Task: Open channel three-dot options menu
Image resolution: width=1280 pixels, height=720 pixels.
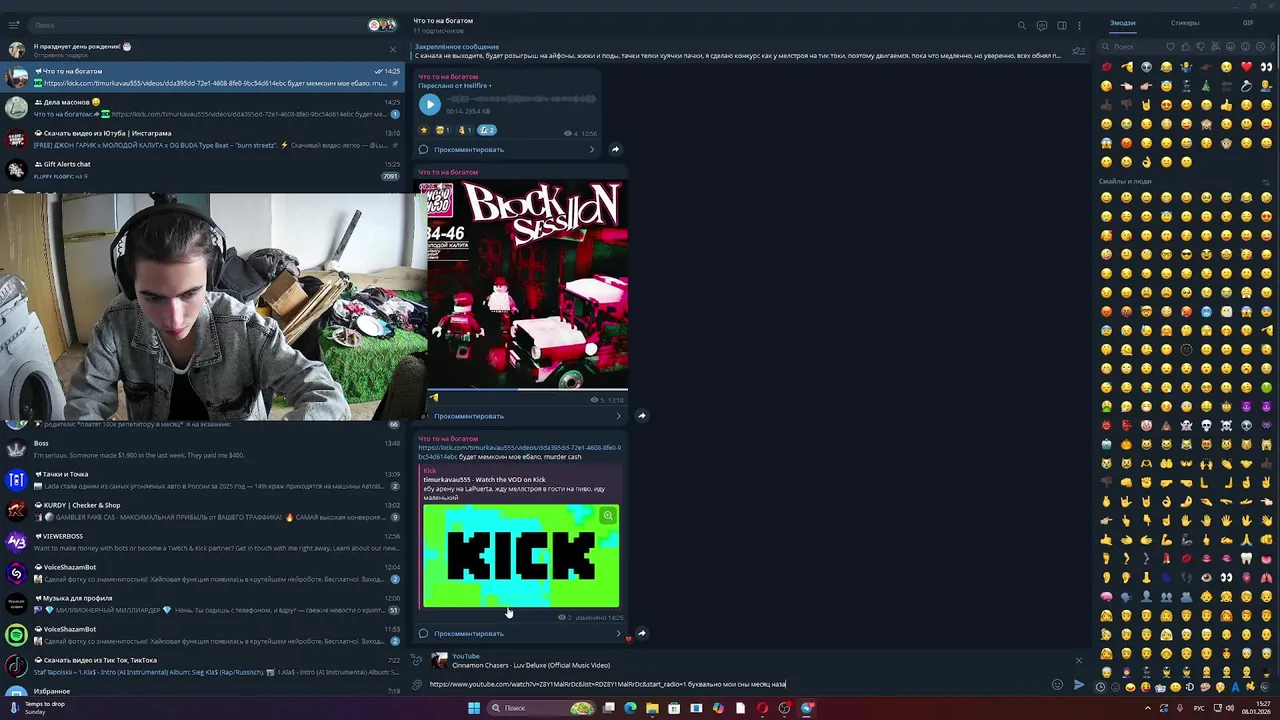Action: (x=1081, y=26)
